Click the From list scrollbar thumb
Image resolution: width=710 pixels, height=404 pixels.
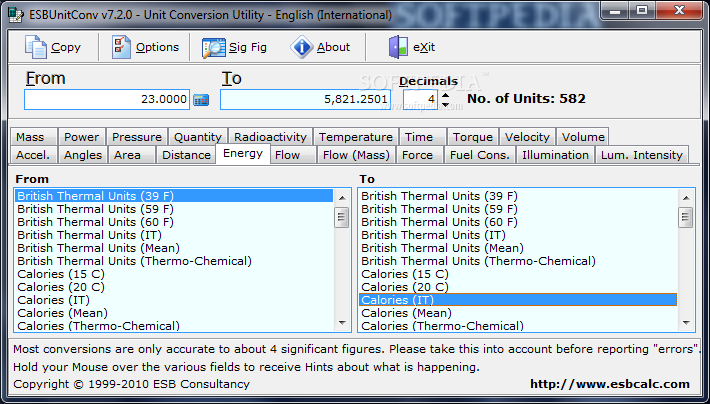click(x=342, y=218)
